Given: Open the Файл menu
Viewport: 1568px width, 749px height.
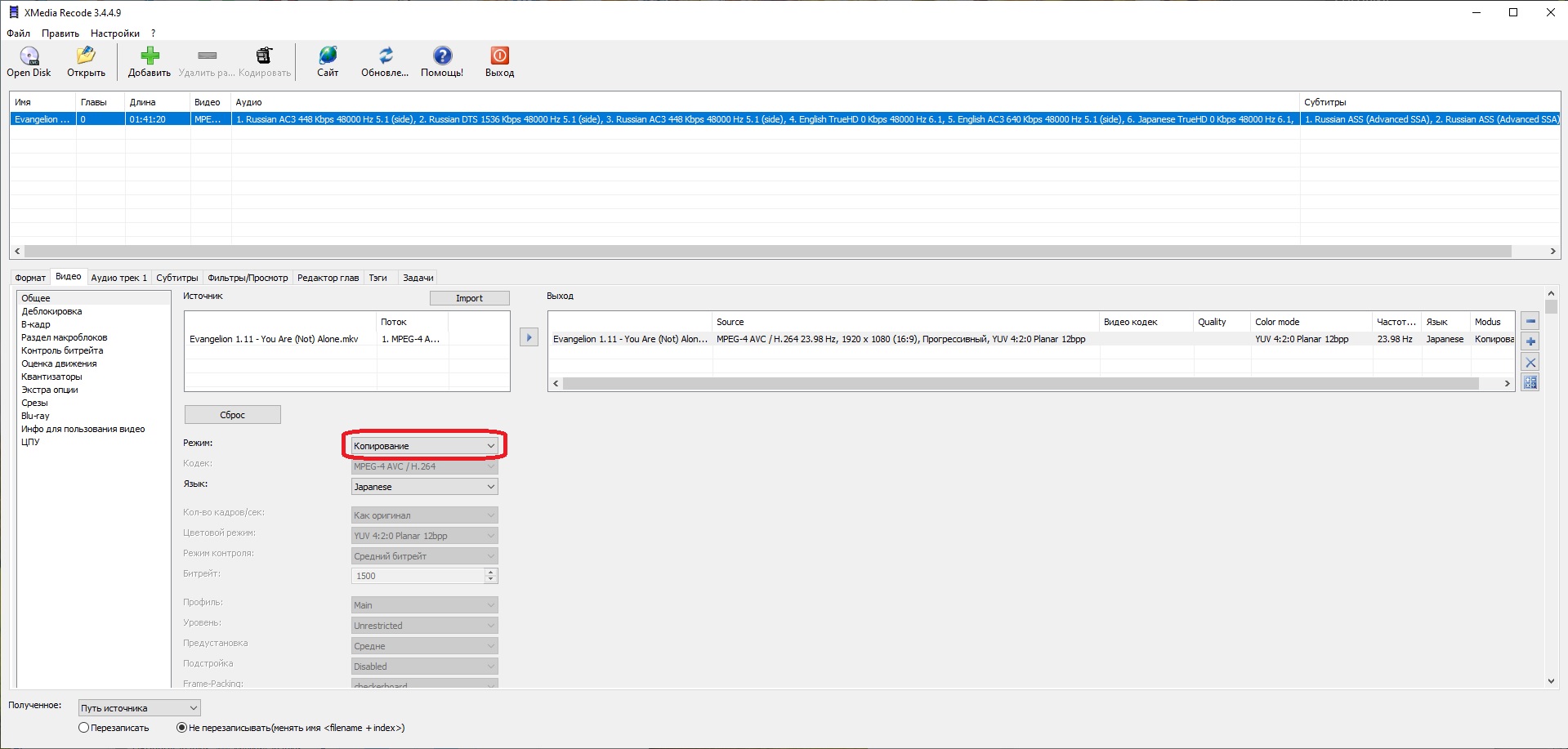Looking at the screenshot, I should pyautogui.click(x=18, y=33).
